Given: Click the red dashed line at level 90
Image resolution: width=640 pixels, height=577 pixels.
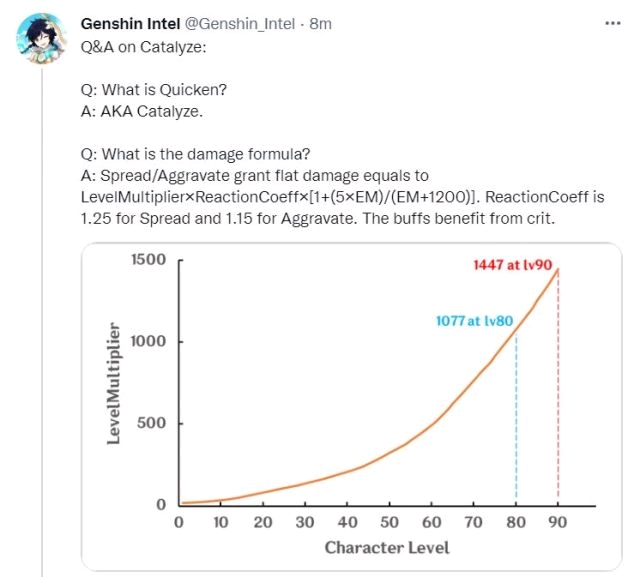Looking at the screenshot, I should click(558, 384).
